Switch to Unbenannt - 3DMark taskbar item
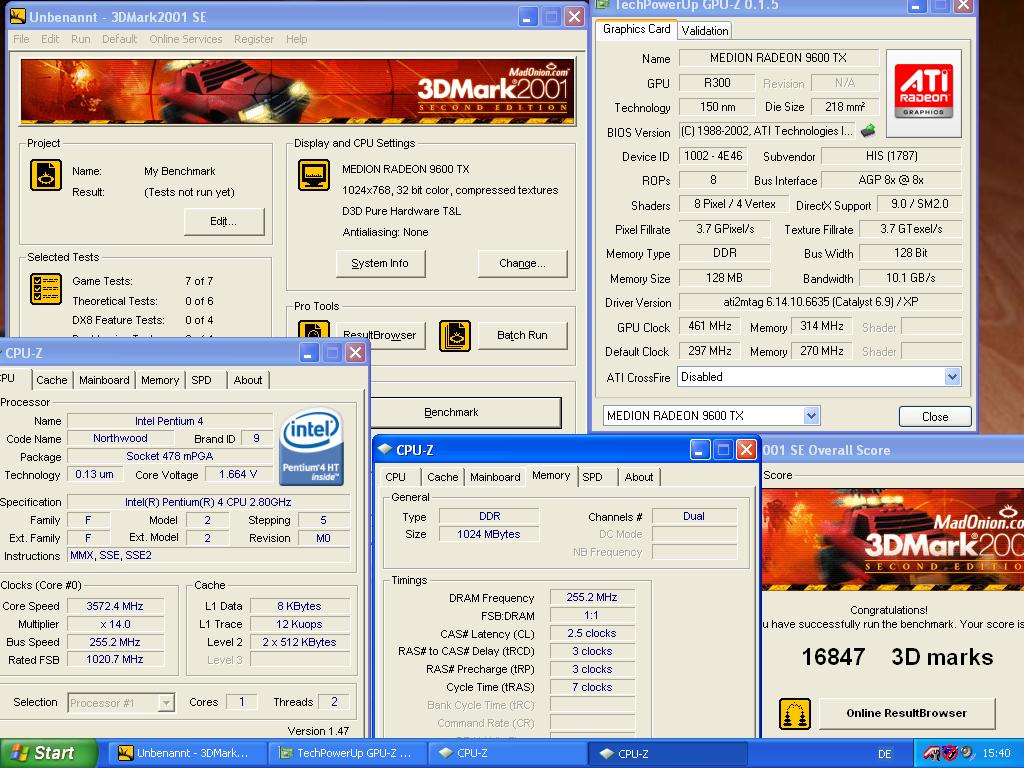This screenshot has width=1024, height=768. tap(186, 753)
